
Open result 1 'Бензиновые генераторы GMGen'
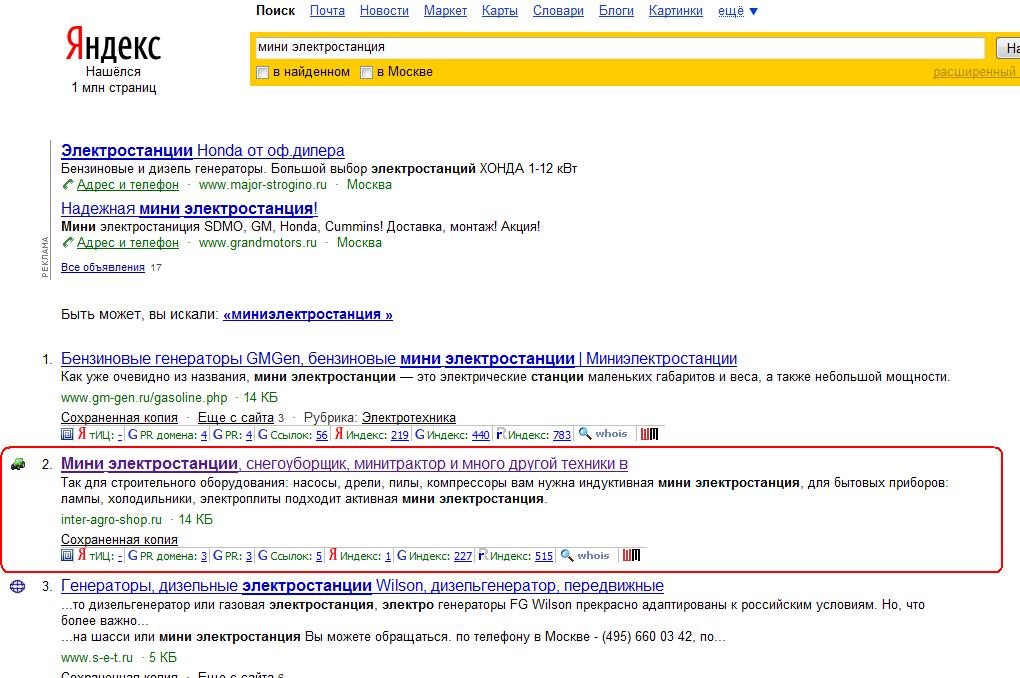click(399, 359)
